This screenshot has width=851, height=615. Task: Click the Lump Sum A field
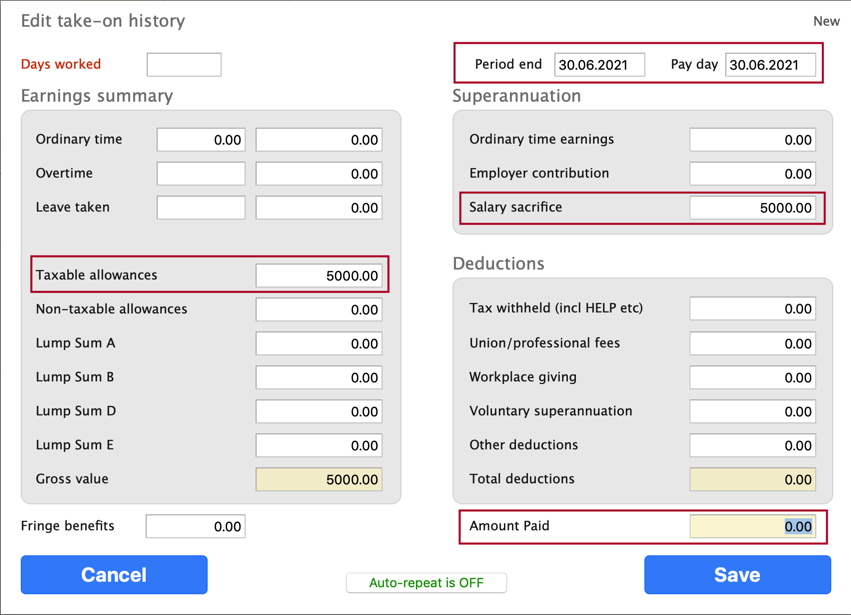319,343
